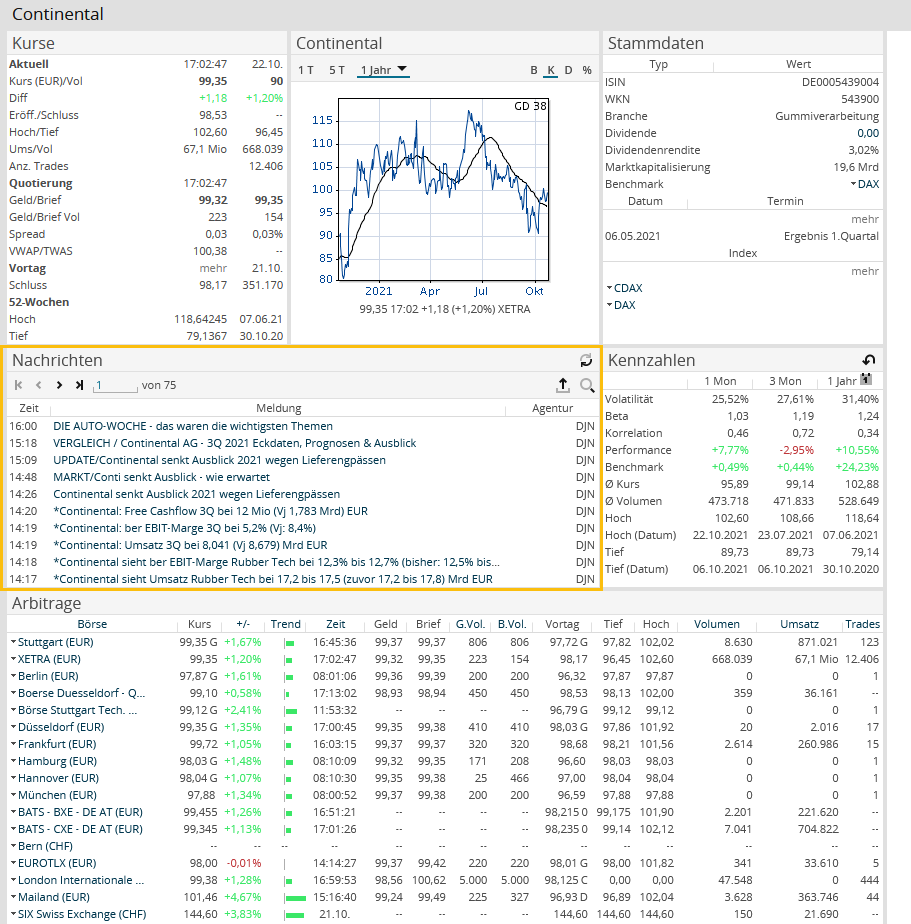911x924 pixels.
Task: Go to next news page
Action: [59, 385]
